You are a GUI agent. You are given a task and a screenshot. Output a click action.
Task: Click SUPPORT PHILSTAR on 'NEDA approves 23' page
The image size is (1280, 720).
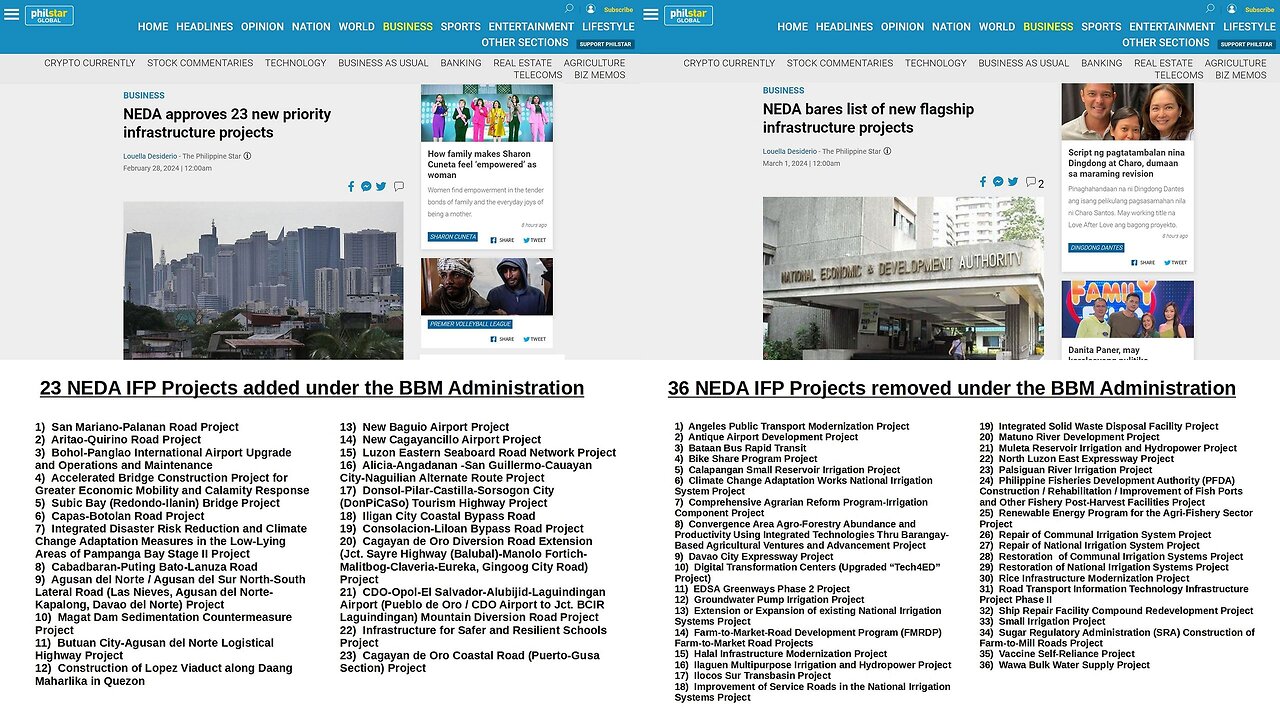coord(605,44)
